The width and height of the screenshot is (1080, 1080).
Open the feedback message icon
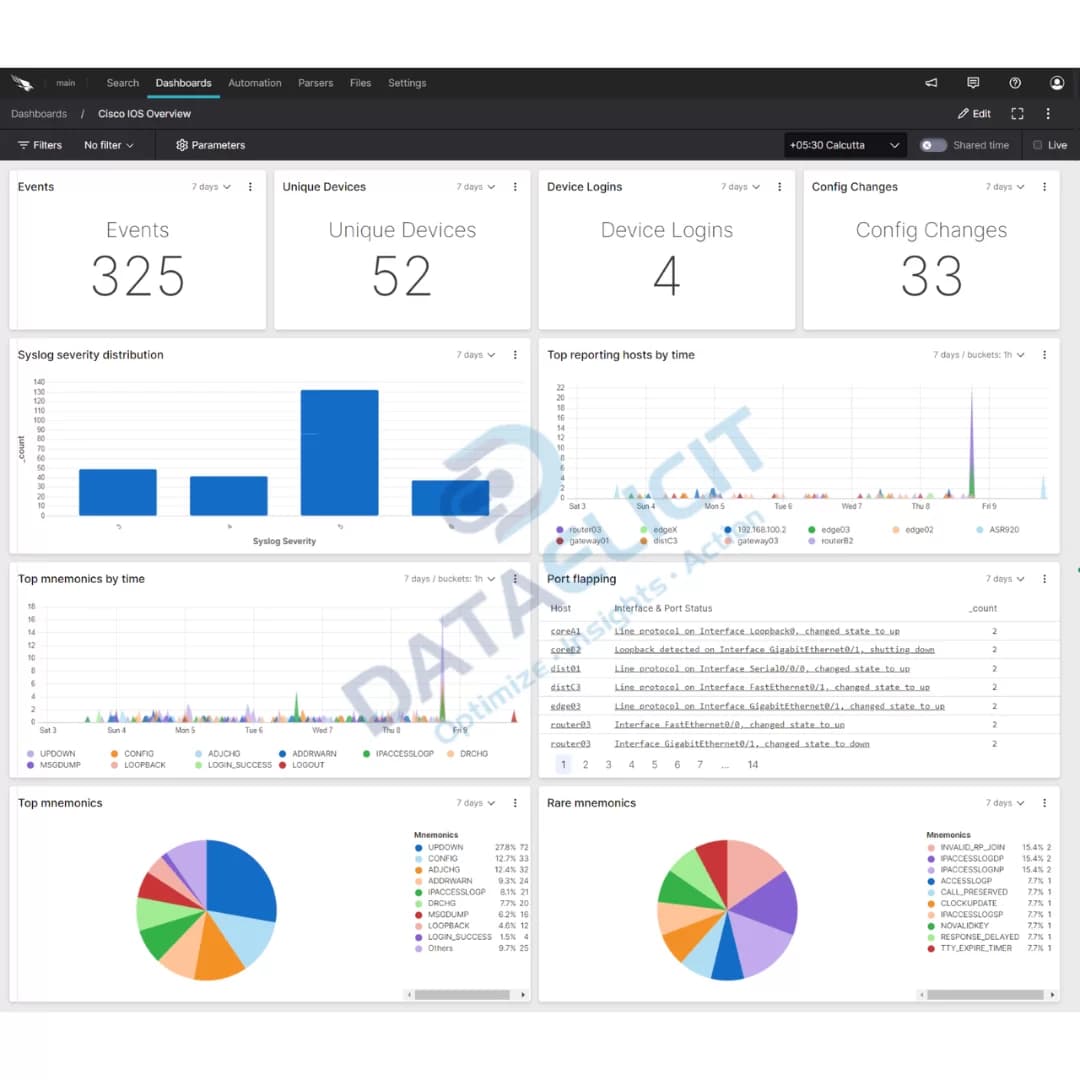tap(973, 83)
